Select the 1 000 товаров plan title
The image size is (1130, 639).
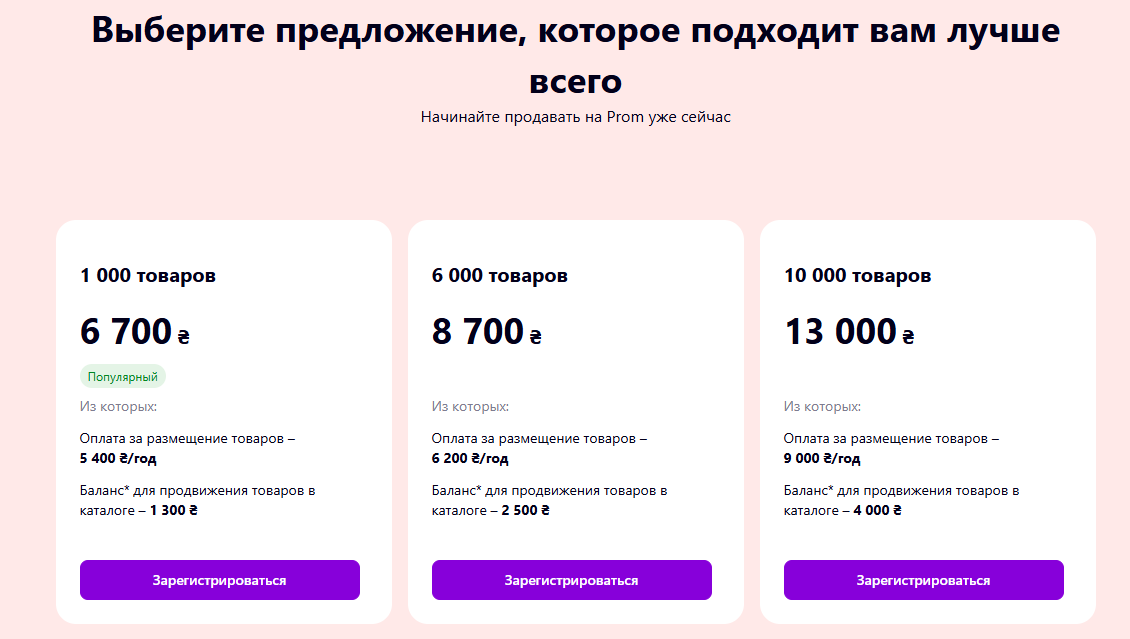148,276
